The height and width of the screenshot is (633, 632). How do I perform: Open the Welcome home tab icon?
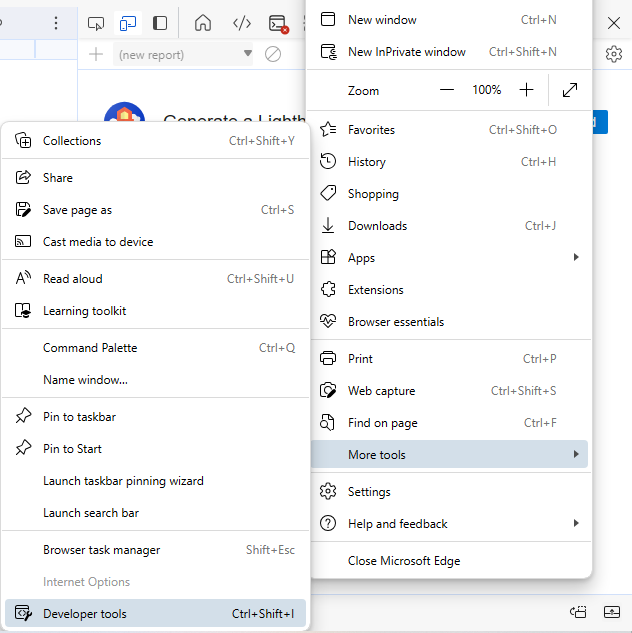click(203, 23)
